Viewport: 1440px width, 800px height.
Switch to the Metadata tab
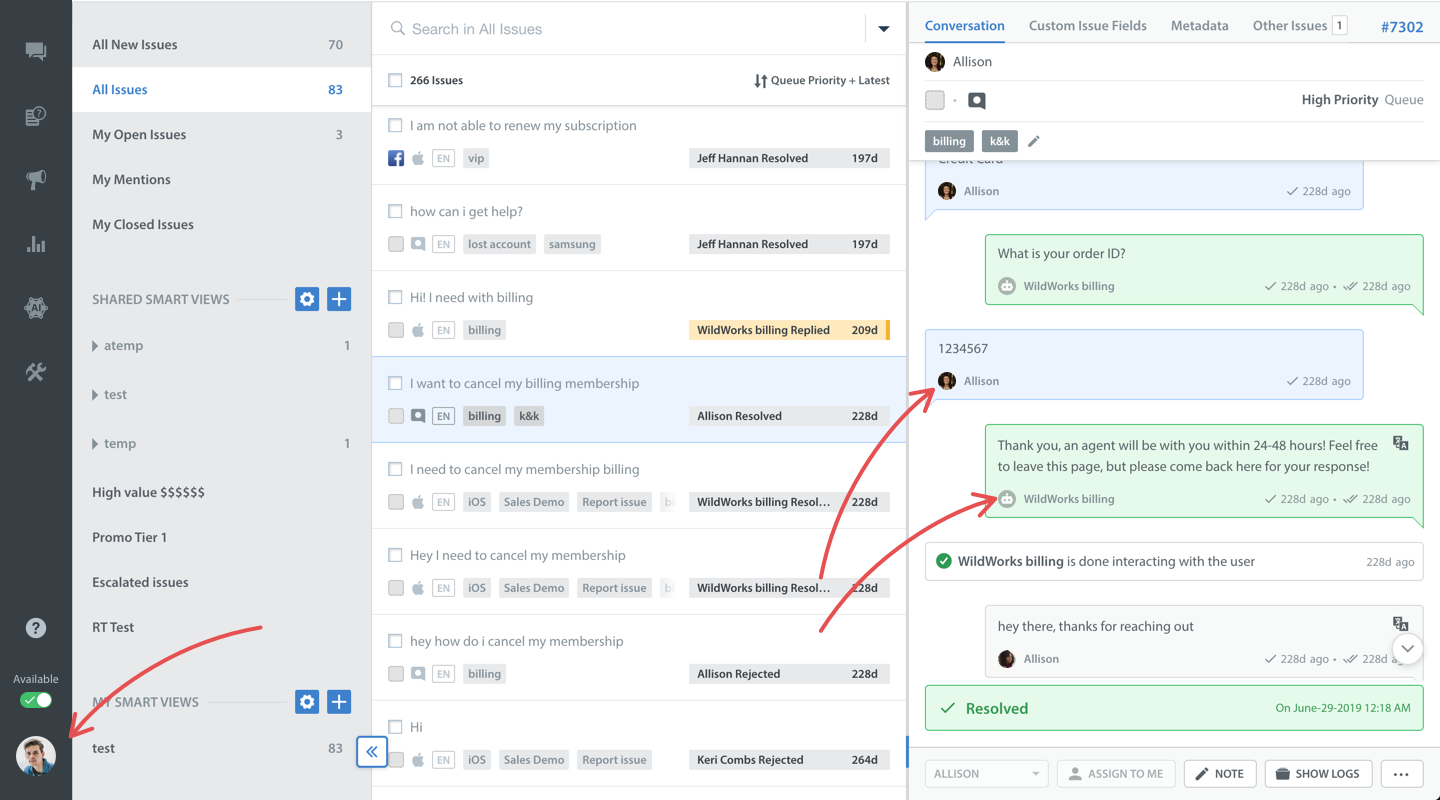[x=1199, y=25]
